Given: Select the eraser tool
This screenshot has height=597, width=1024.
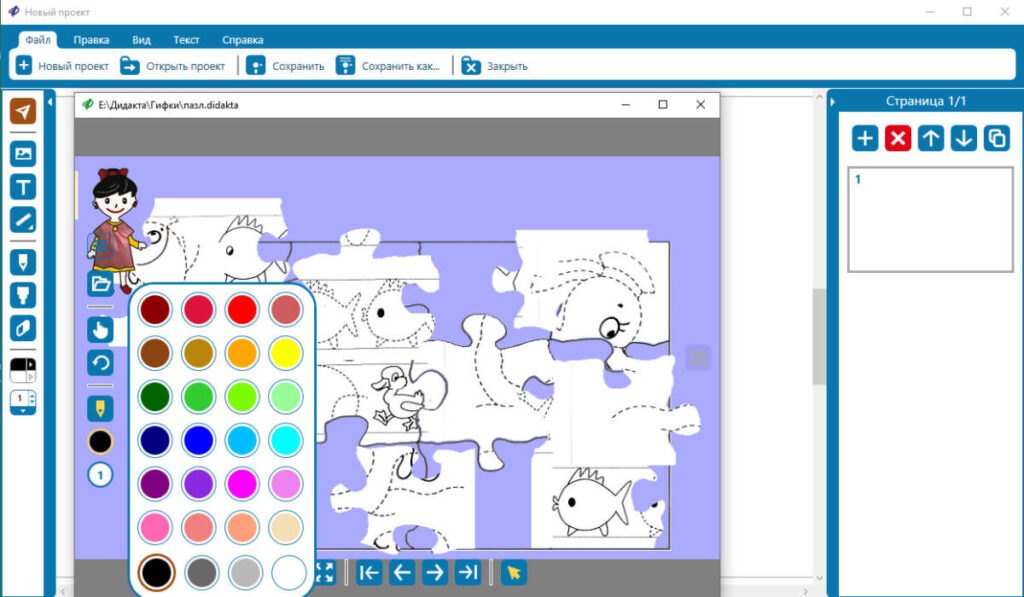Looking at the screenshot, I should pyautogui.click(x=23, y=329).
